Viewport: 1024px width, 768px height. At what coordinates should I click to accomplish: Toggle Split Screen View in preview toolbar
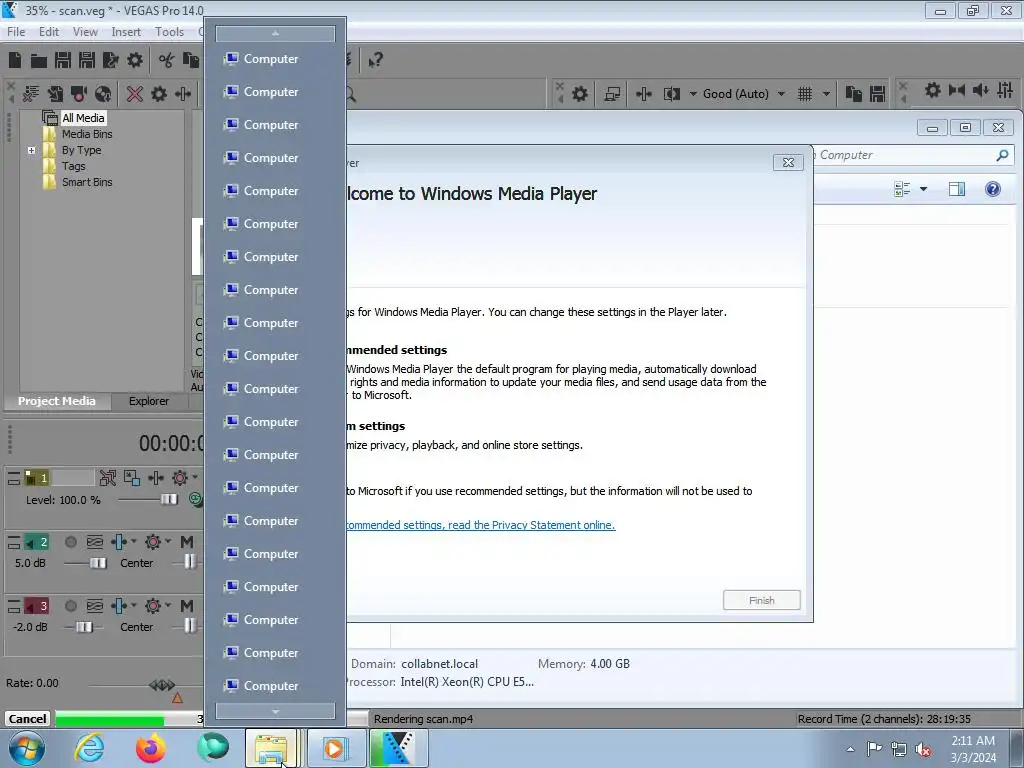[x=672, y=94]
